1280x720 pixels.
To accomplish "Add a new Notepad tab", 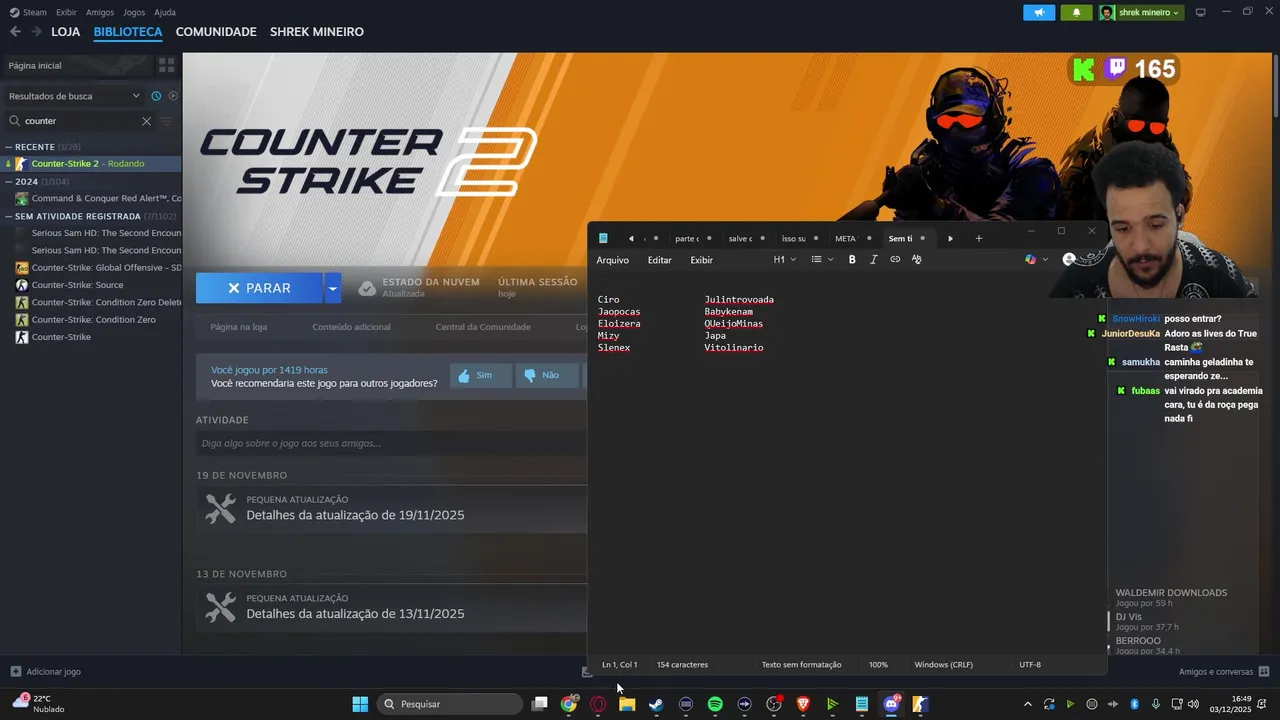I will point(979,238).
